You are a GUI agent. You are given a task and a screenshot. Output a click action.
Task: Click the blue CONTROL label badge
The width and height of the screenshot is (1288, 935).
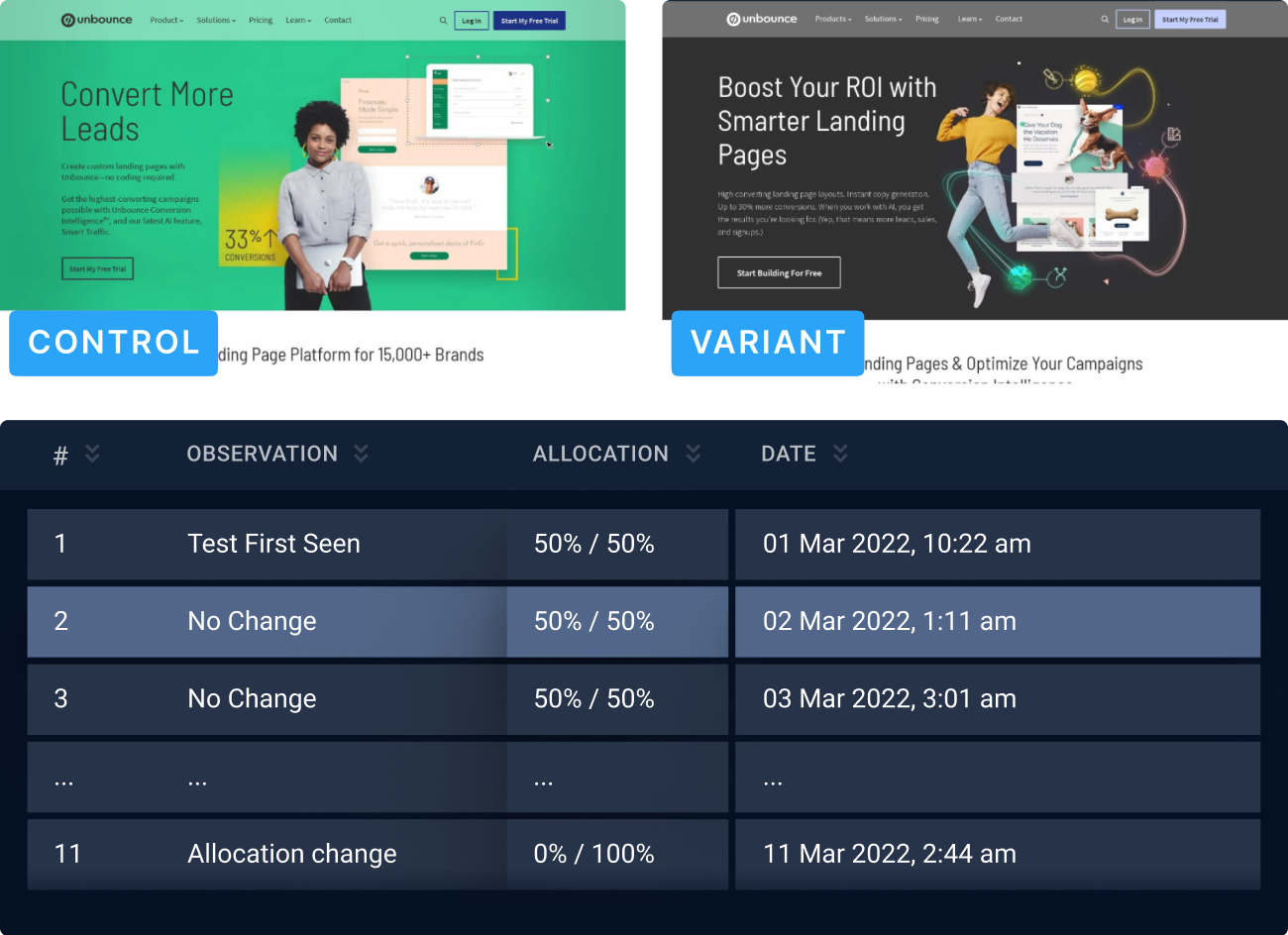tap(113, 343)
